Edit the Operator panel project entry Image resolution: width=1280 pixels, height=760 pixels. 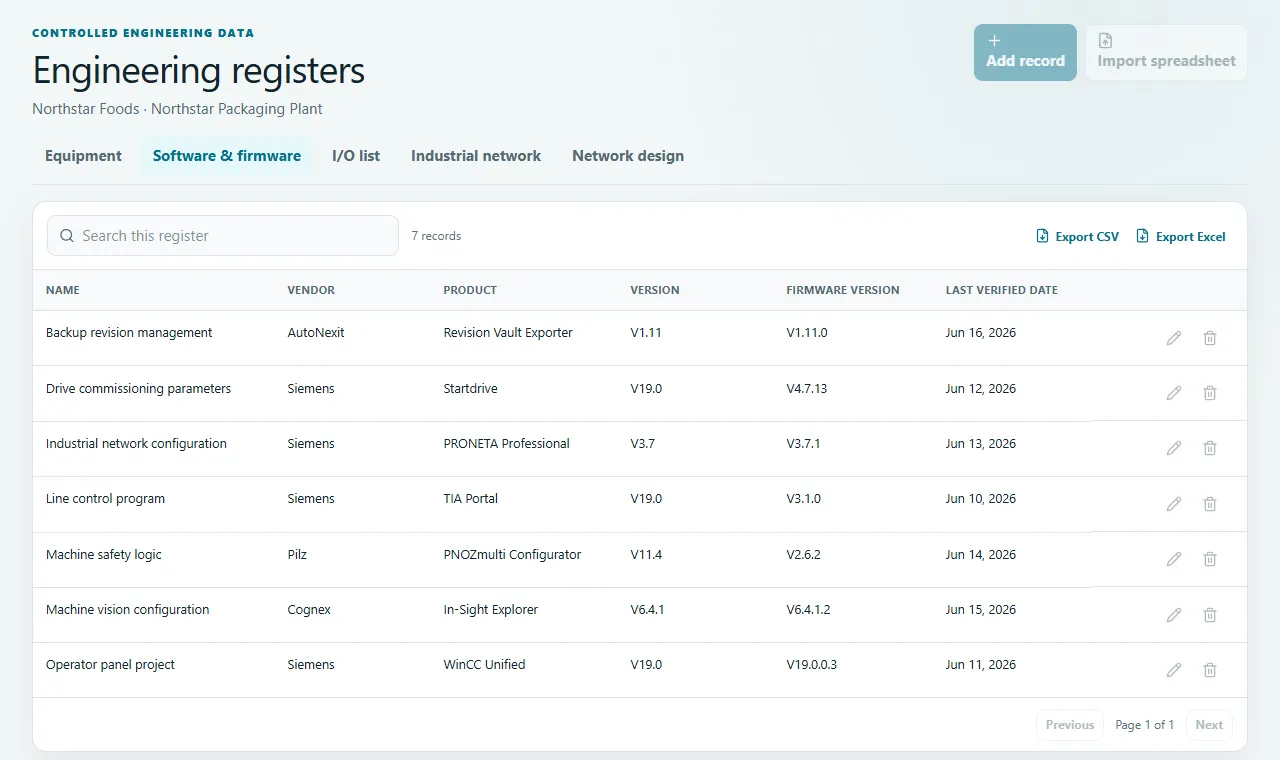pyautogui.click(x=1174, y=670)
